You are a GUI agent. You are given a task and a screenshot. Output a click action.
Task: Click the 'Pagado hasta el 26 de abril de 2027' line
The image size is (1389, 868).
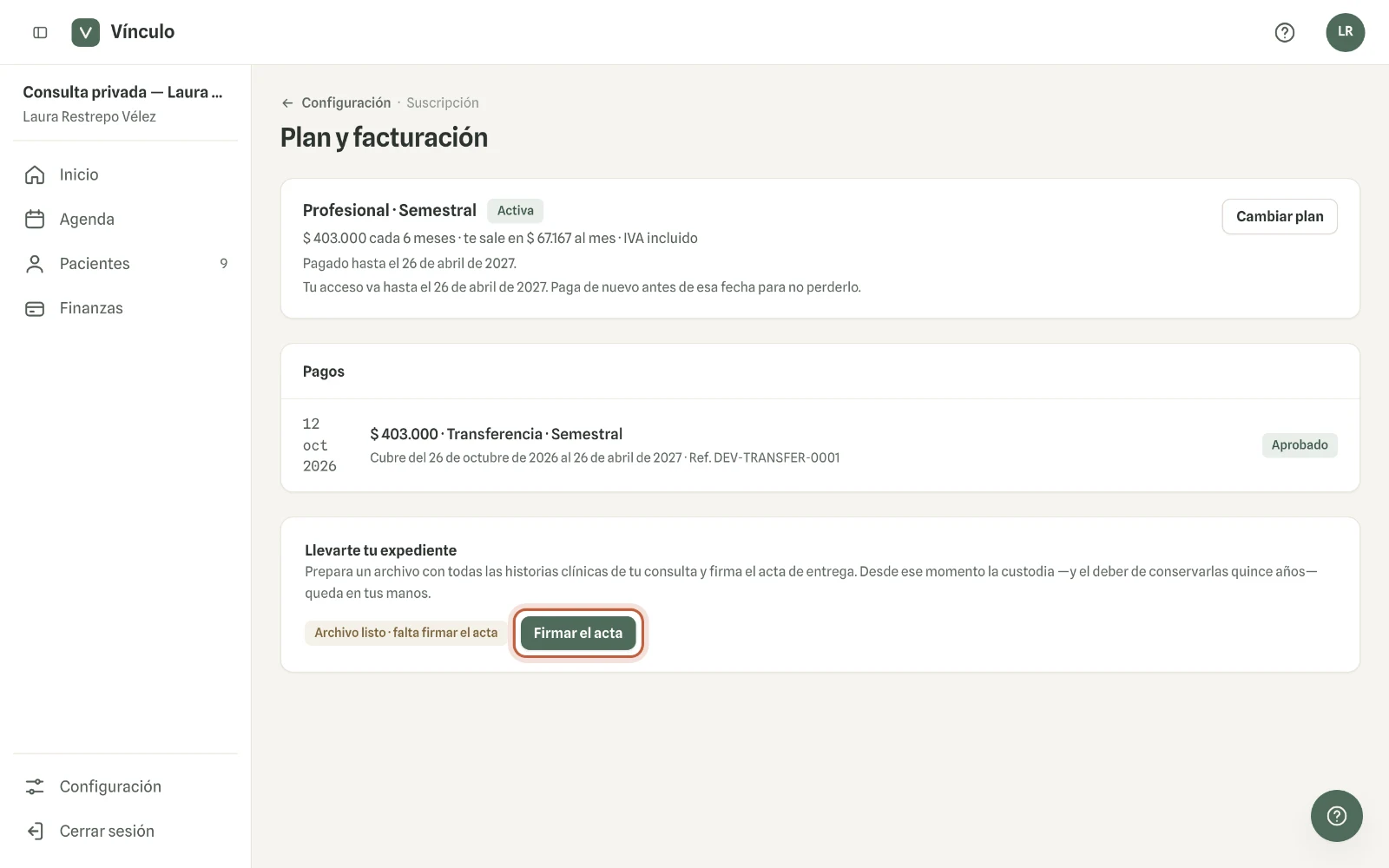coord(410,263)
